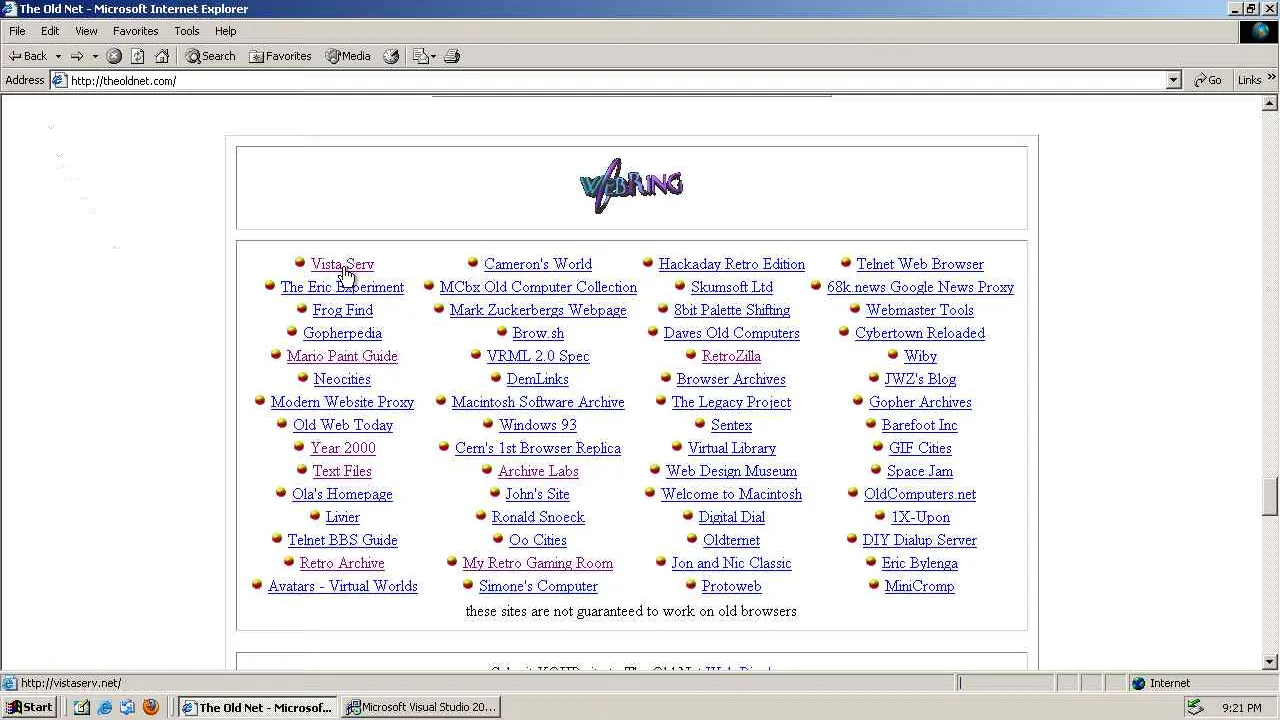Open the Favorites menu in menu bar
This screenshot has width=1280, height=720.
(135, 31)
